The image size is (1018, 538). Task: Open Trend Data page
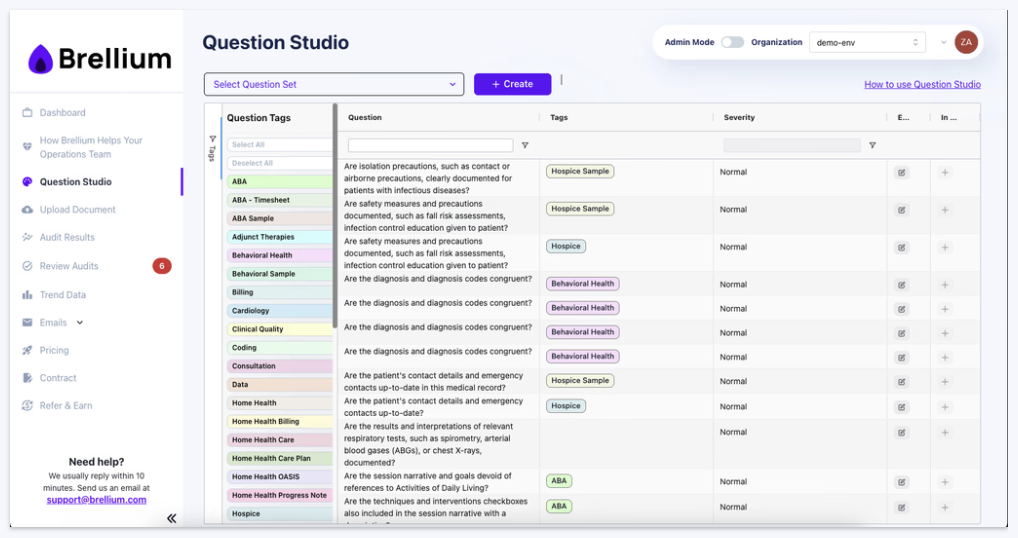[x=62, y=295]
